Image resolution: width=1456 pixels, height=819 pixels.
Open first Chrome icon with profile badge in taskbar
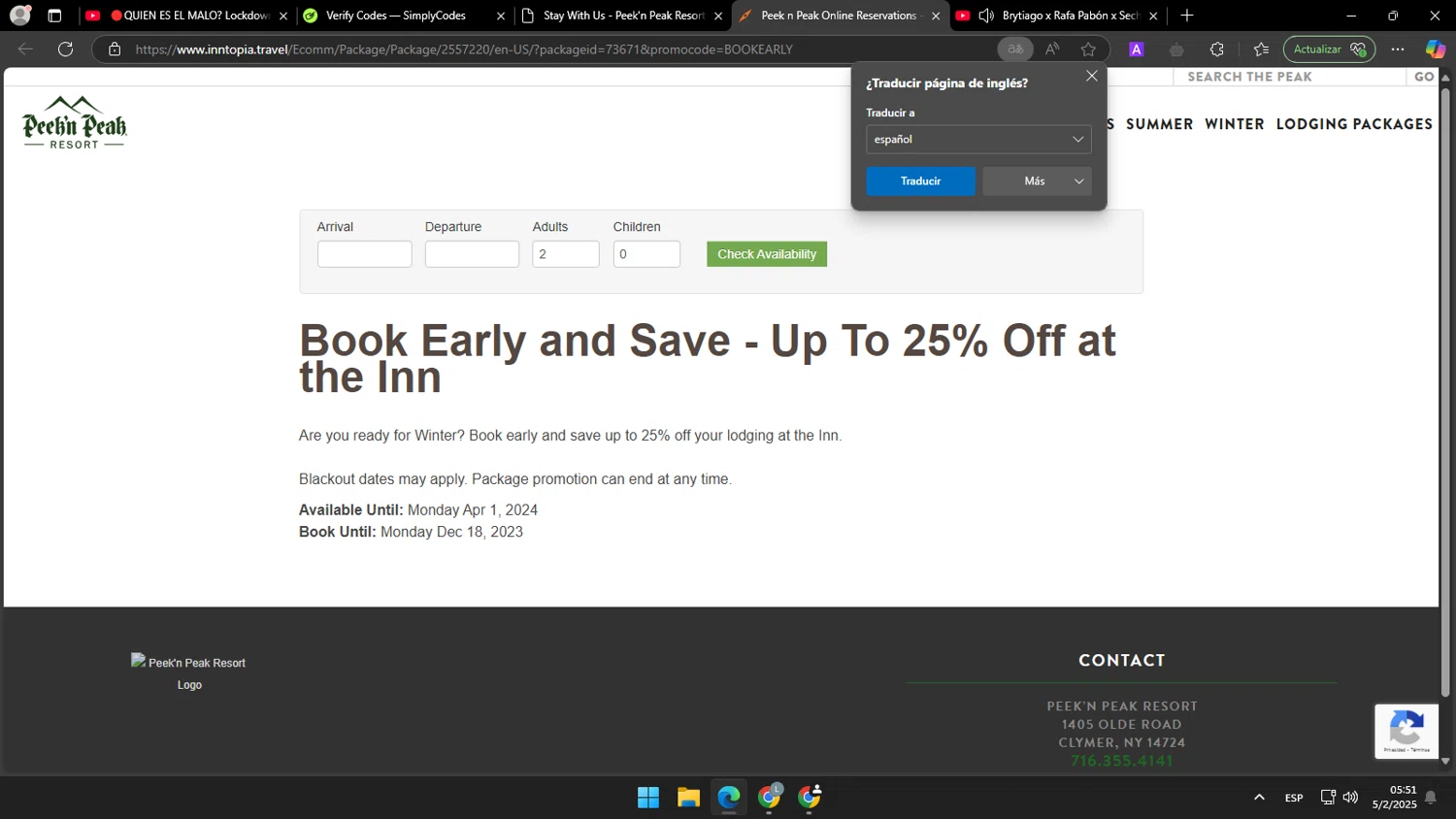pos(770,798)
